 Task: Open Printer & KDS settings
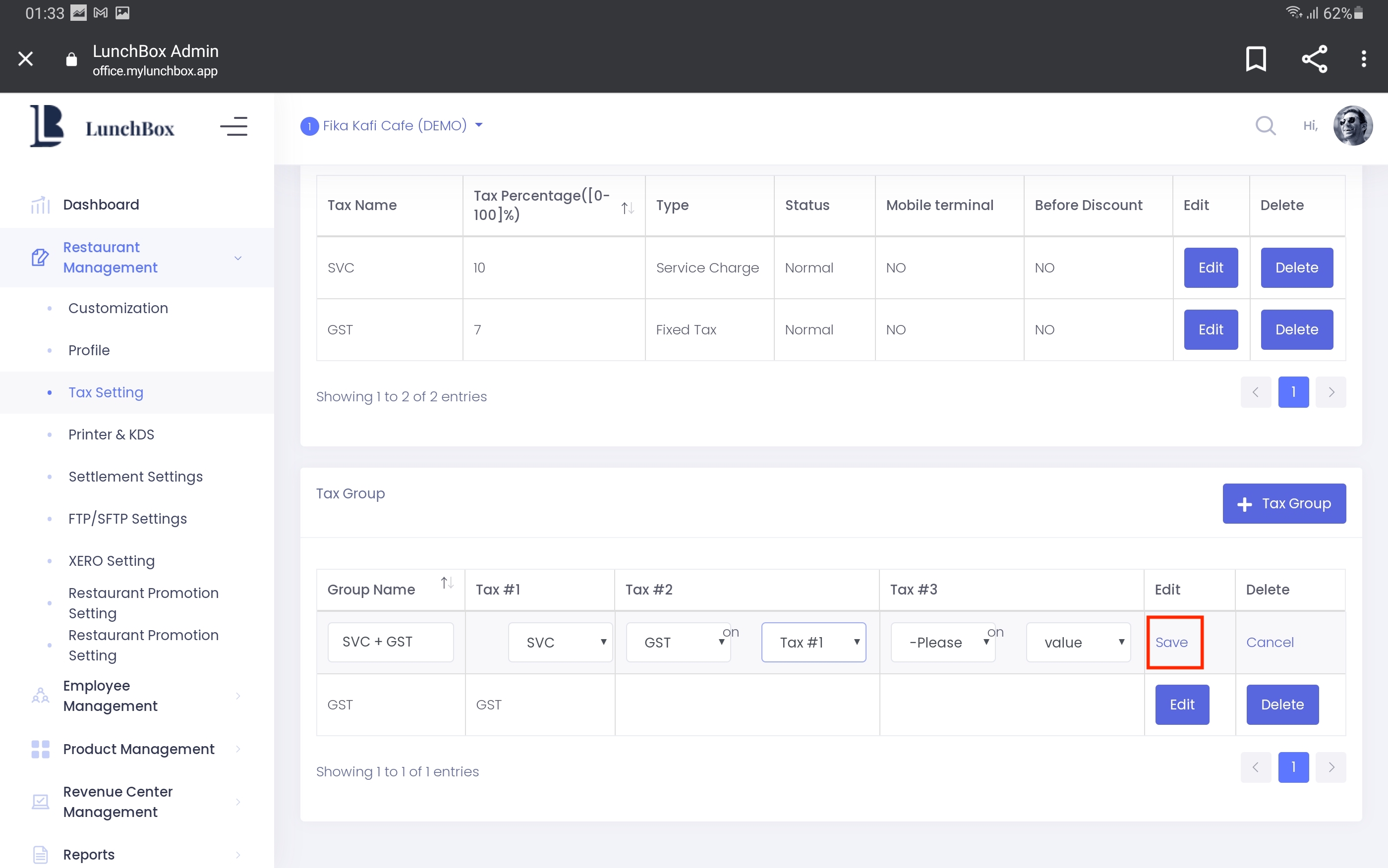tap(111, 434)
